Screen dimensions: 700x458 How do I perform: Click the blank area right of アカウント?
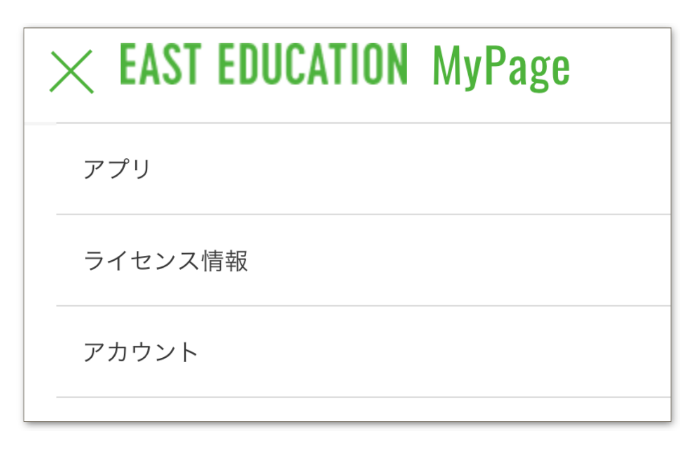[435, 352]
